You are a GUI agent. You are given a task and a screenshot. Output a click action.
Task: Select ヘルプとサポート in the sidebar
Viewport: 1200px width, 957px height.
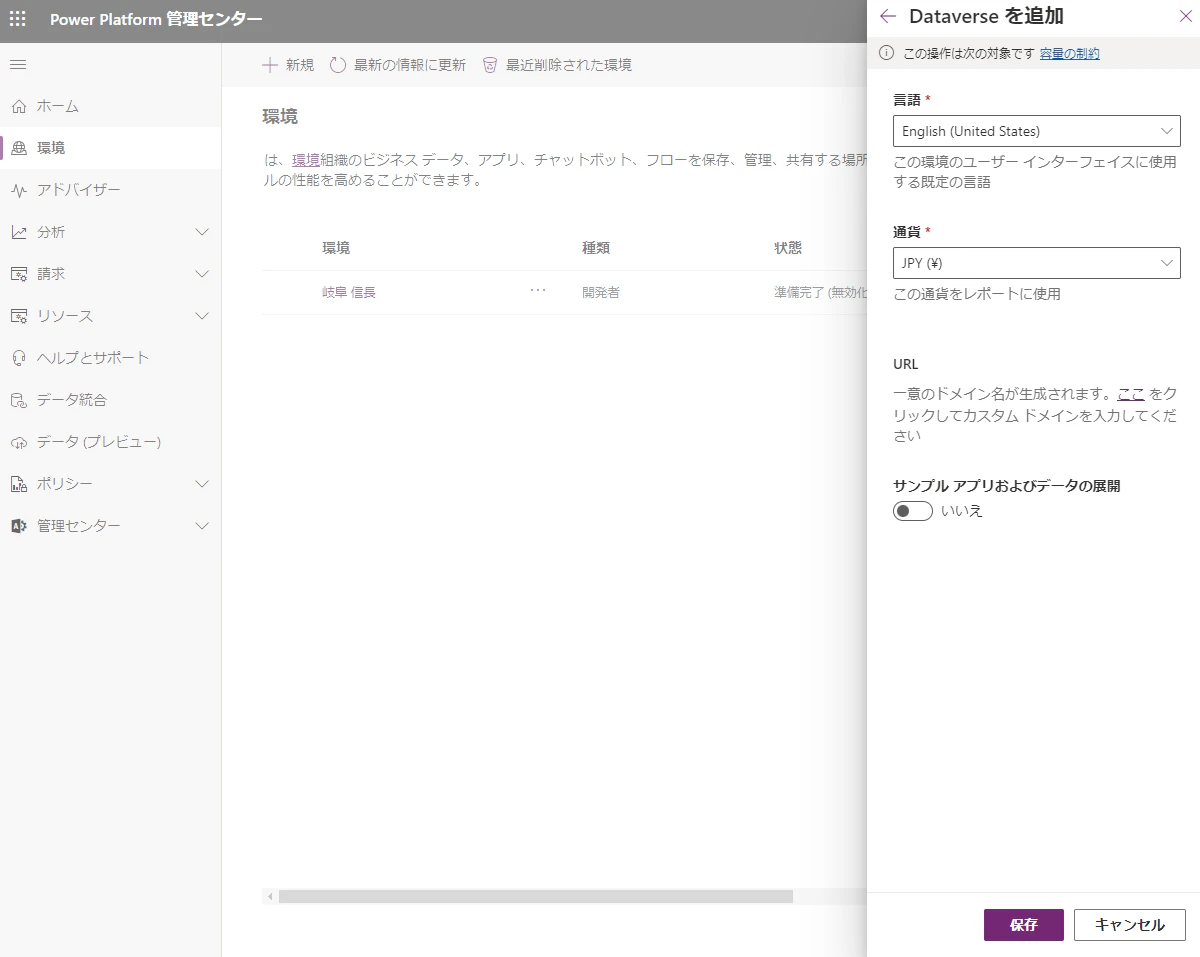[110, 358]
